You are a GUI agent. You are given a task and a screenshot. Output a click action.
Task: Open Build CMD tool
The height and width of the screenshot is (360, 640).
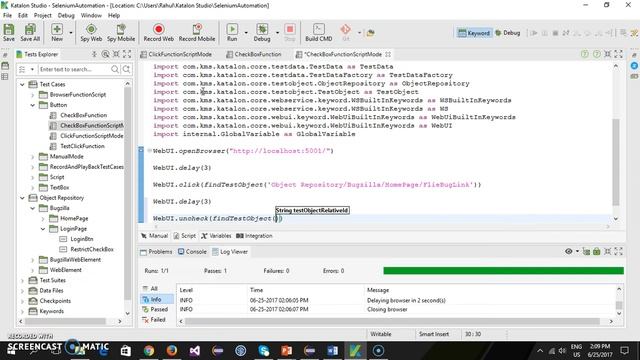(x=318, y=32)
